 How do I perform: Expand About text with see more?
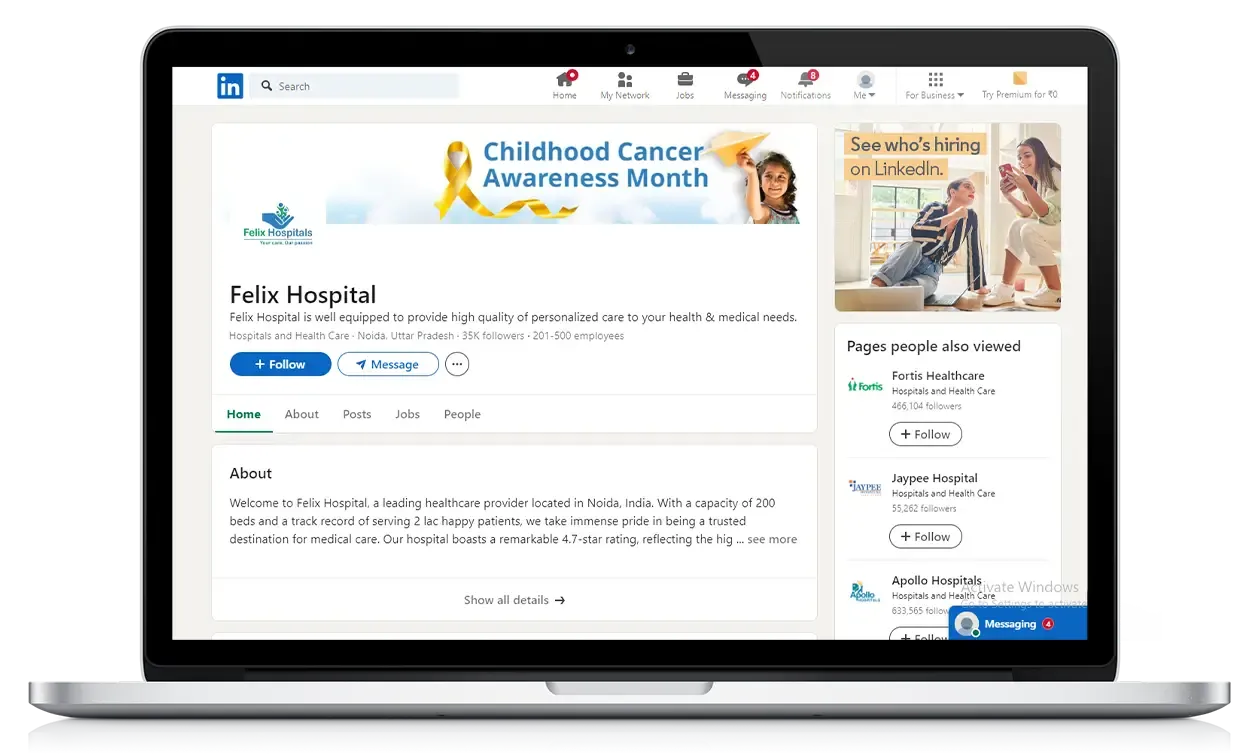point(771,540)
